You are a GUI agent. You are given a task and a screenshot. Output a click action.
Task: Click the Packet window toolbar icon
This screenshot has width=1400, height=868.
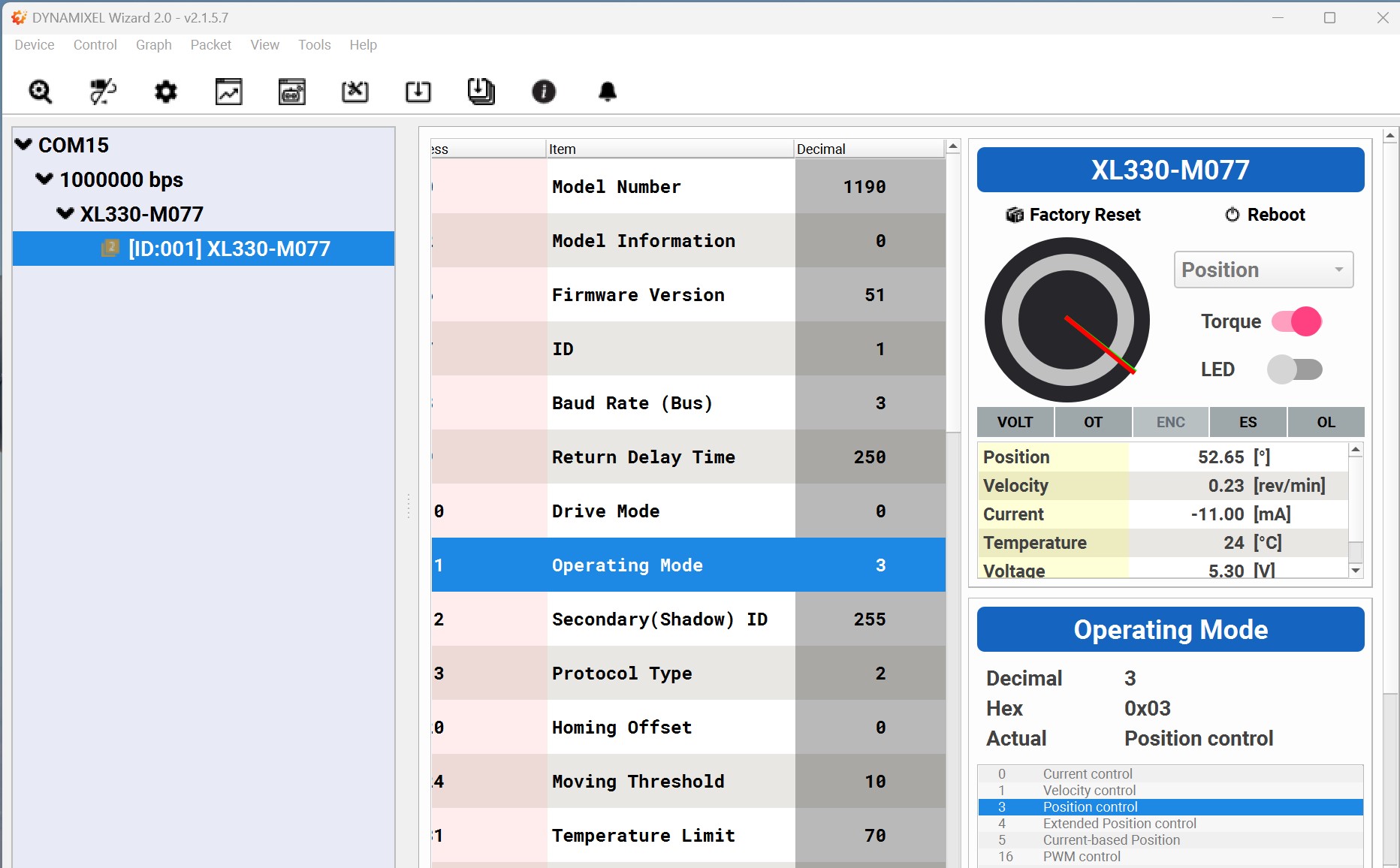(x=292, y=92)
